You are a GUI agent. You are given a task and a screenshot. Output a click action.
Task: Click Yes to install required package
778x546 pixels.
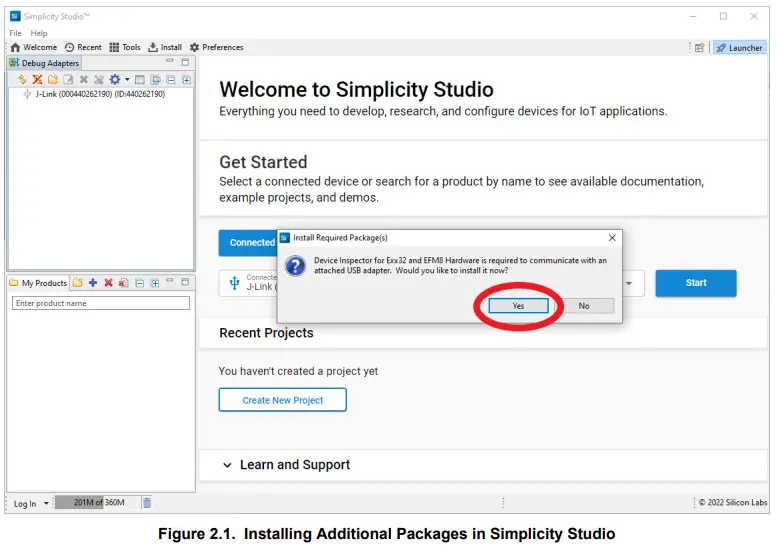pyautogui.click(x=518, y=306)
